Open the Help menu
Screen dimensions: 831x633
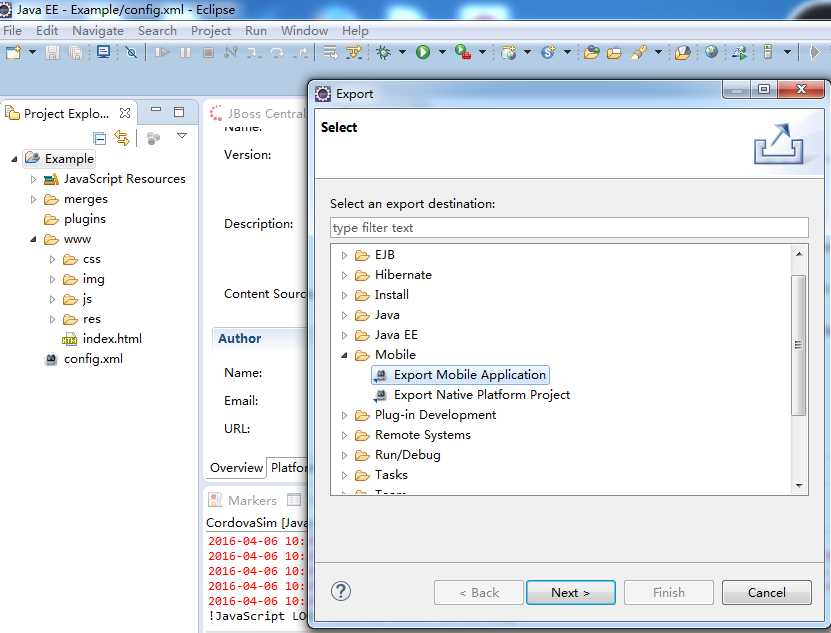click(x=355, y=31)
